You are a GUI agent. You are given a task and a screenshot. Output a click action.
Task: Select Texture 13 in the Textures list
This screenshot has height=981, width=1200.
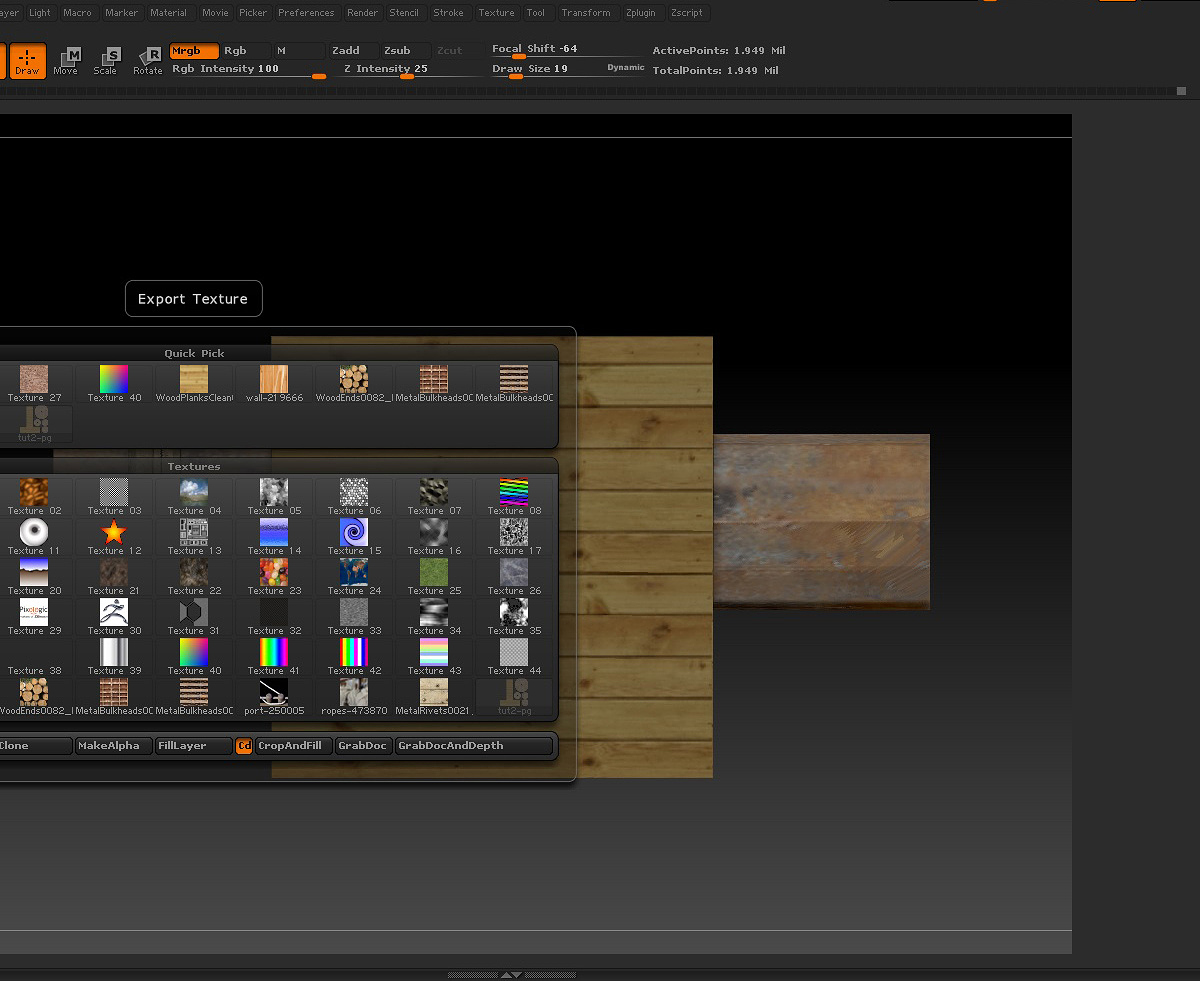[194, 537]
